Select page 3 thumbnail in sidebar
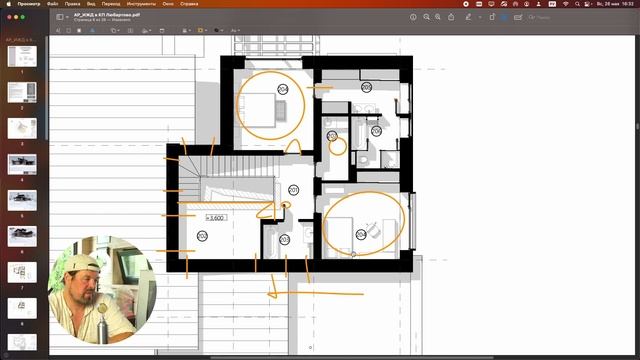The image size is (640, 360). click(x=22, y=128)
